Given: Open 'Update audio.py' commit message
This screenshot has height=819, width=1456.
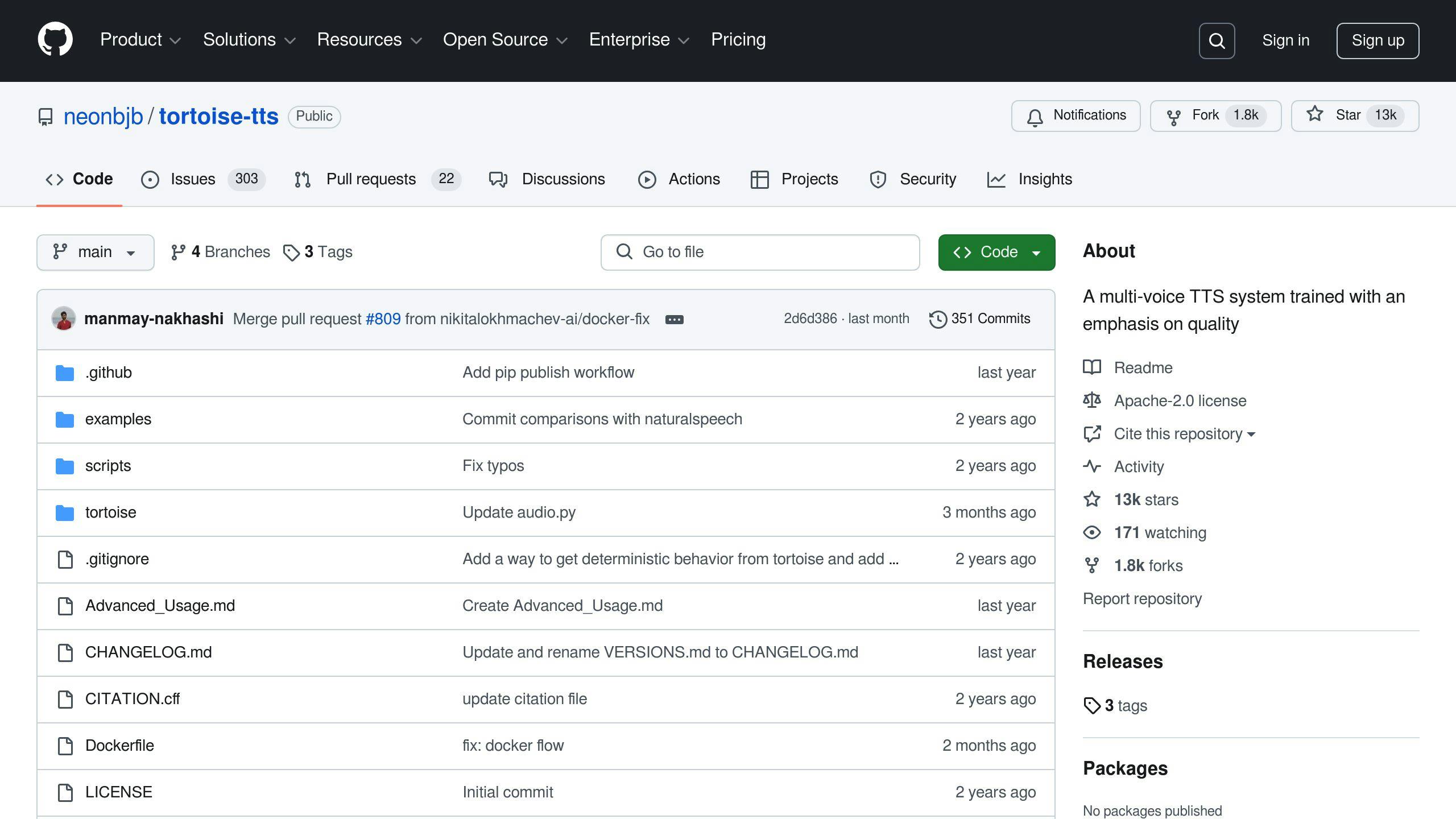Looking at the screenshot, I should [519, 512].
